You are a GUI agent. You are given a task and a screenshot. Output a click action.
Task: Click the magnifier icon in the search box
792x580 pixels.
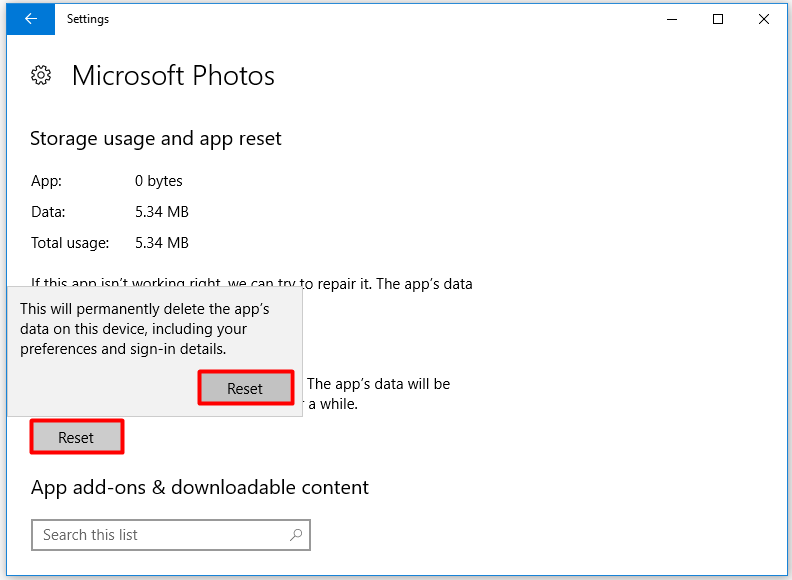[296, 535]
